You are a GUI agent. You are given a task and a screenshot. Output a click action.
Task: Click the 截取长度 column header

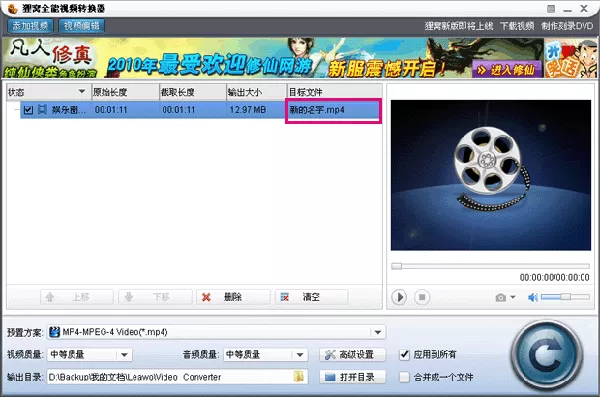pos(192,92)
